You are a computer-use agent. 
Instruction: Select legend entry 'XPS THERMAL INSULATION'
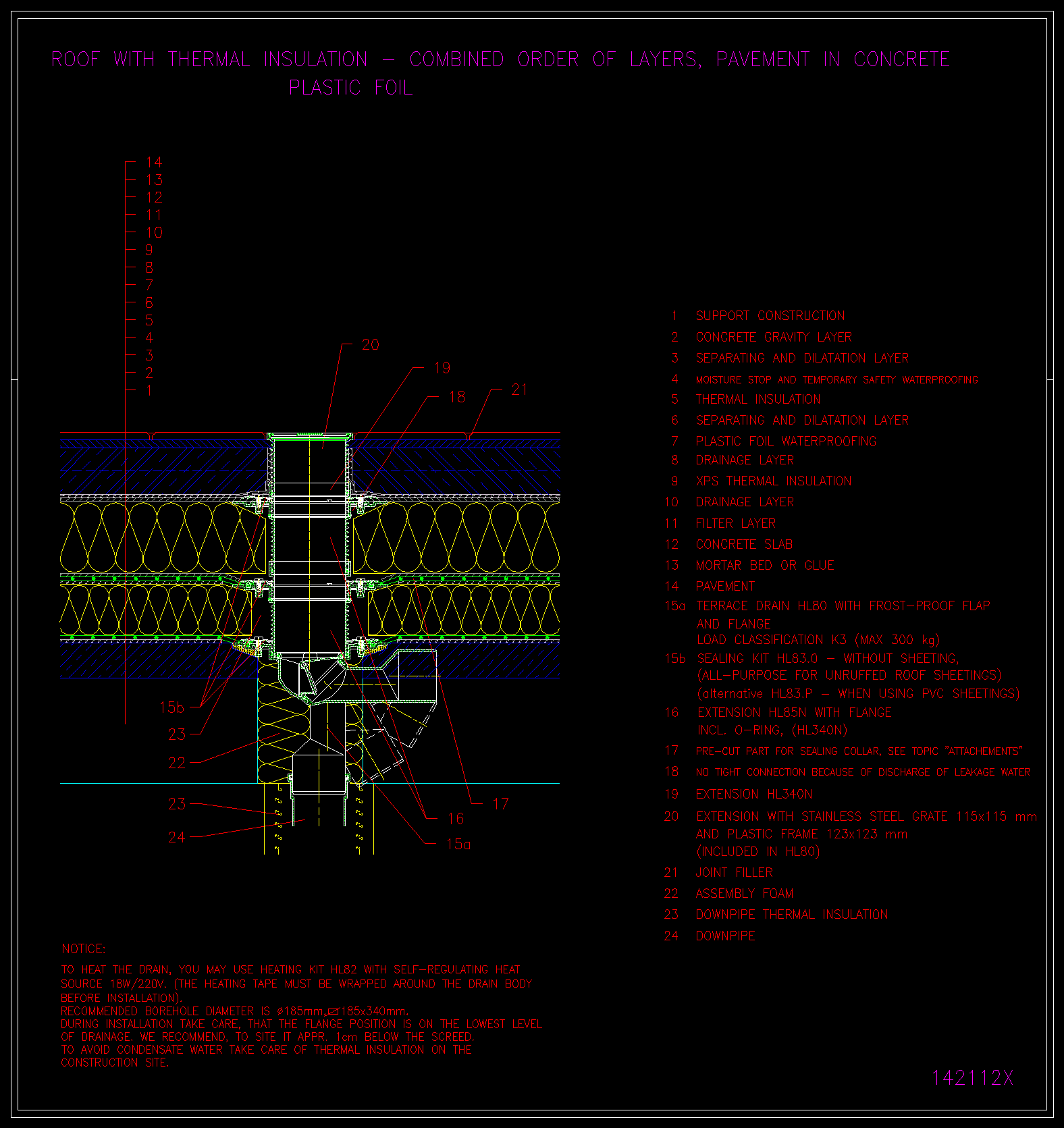pos(774,481)
